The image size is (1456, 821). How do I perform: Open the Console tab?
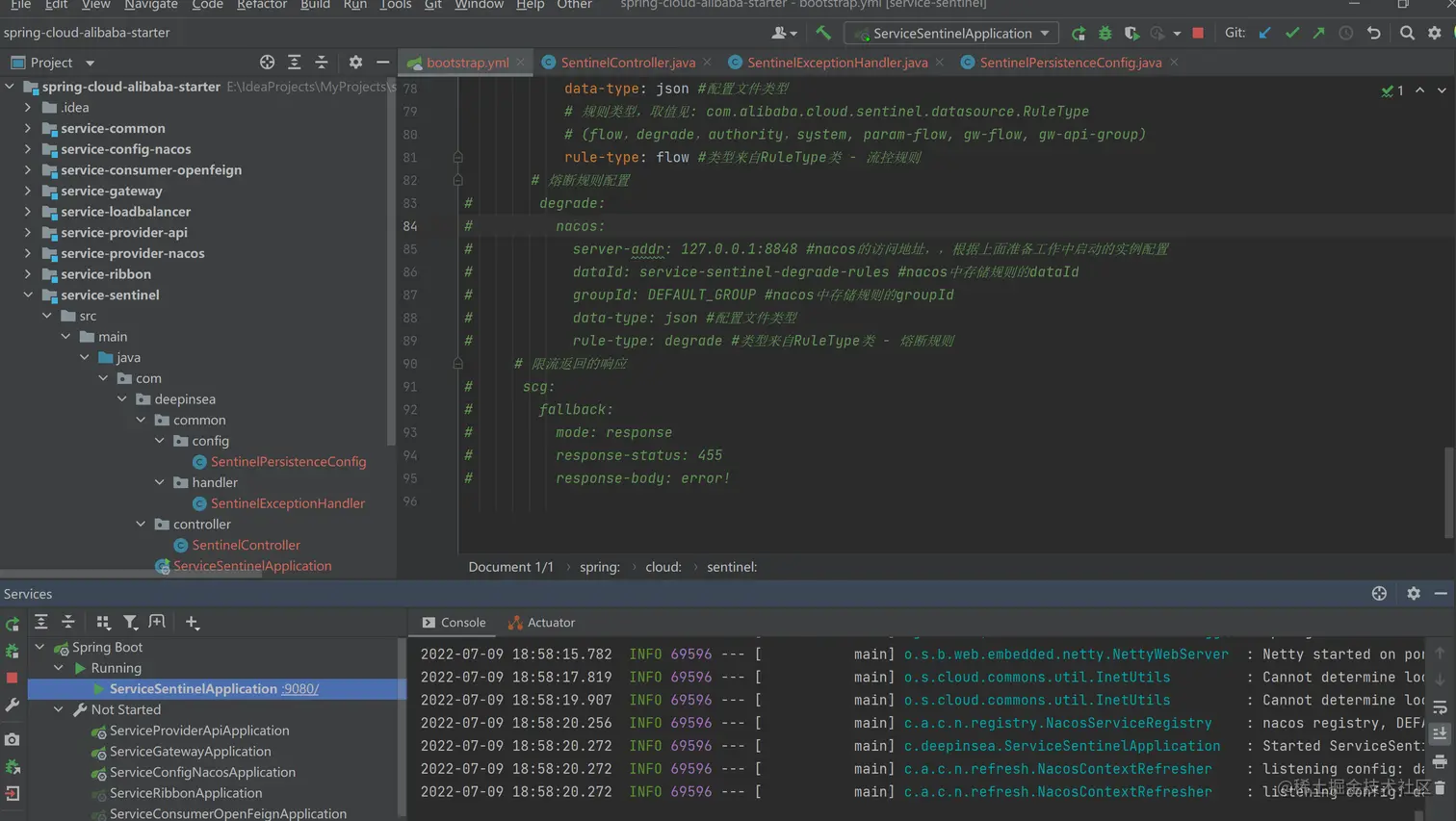(454, 622)
